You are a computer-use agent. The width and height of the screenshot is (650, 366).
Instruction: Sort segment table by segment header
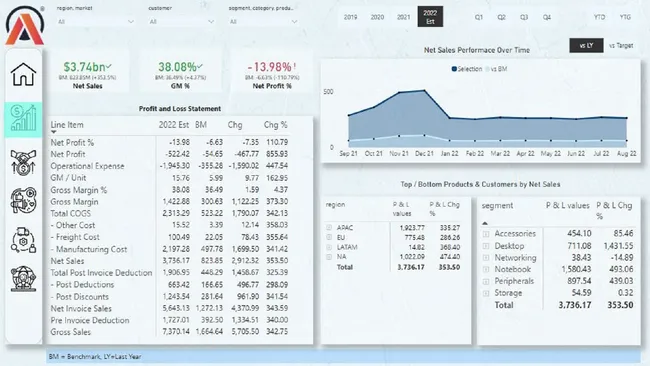point(497,206)
